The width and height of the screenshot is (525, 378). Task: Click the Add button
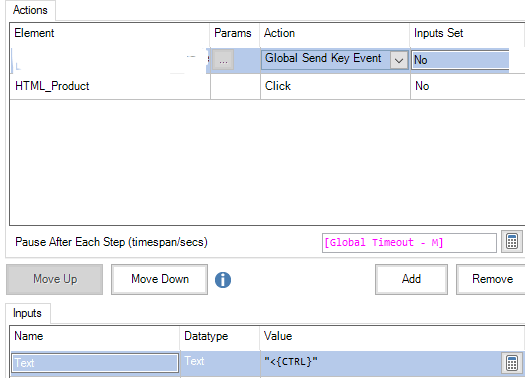click(x=411, y=279)
